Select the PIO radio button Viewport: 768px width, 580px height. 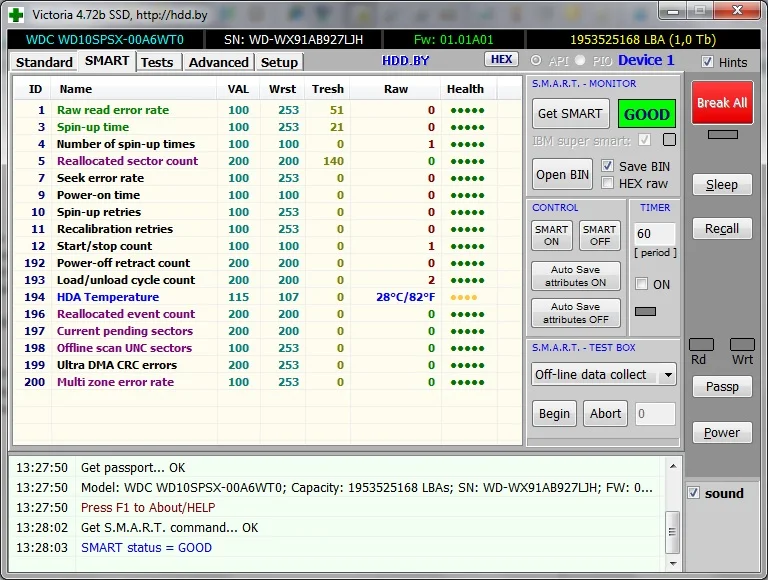580,61
